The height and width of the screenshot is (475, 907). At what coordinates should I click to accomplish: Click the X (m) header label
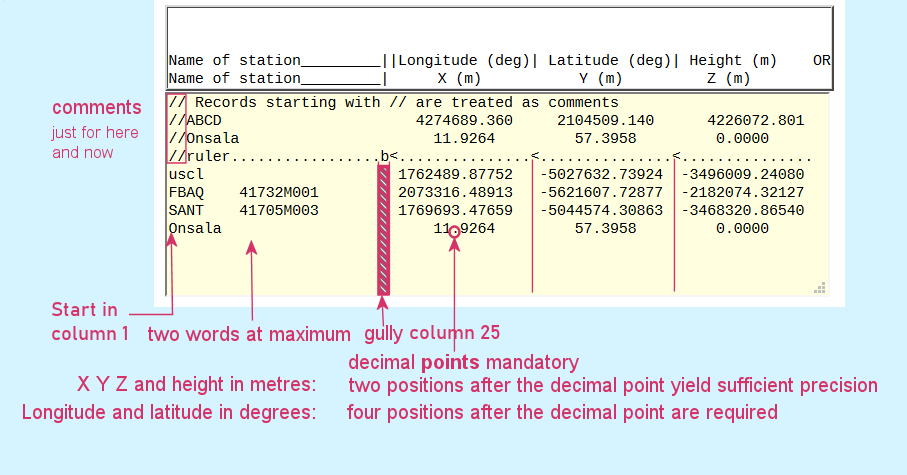click(x=459, y=78)
